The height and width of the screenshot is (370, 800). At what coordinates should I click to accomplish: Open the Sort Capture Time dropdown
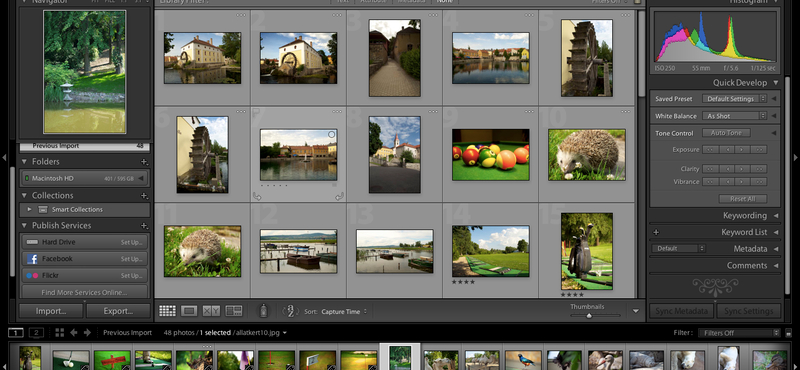click(344, 311)
